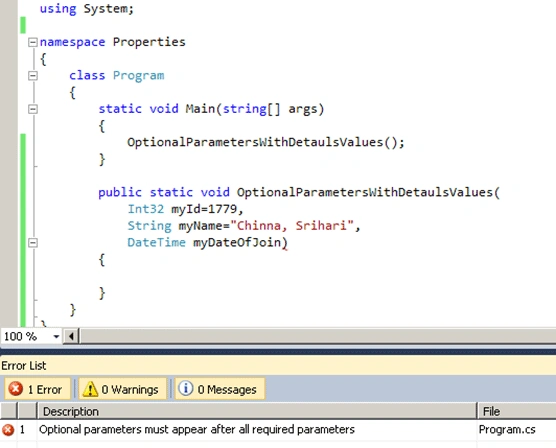Click the Program.cs file cell
Viewport: 556px width, 448px height.
click(x=507, y=430)
